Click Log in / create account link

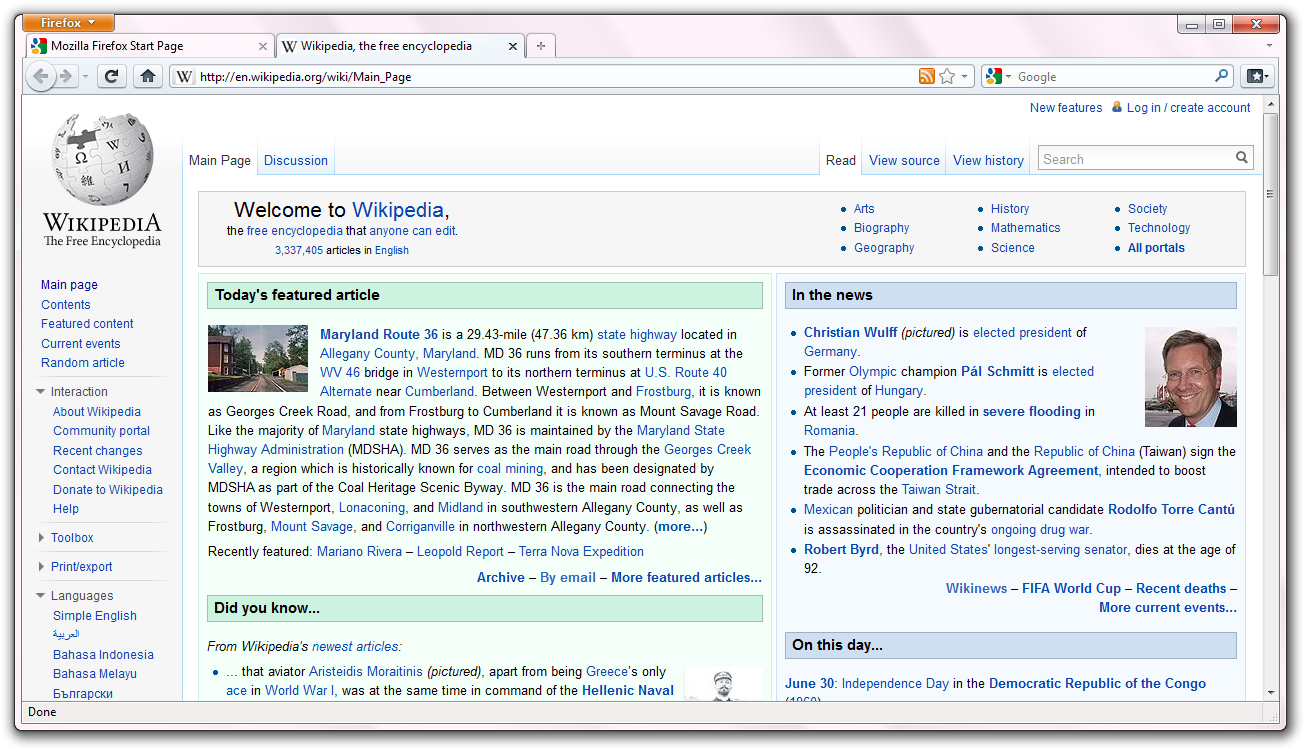point(1189,108)
